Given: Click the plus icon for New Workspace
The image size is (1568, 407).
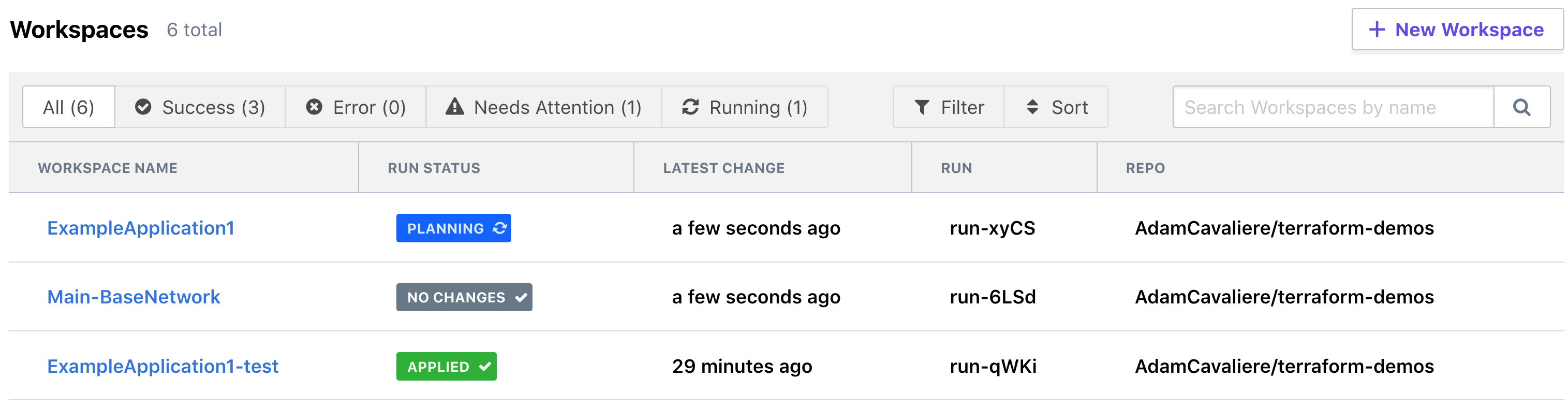Looking at the screenshot, I should [1376, 29].
